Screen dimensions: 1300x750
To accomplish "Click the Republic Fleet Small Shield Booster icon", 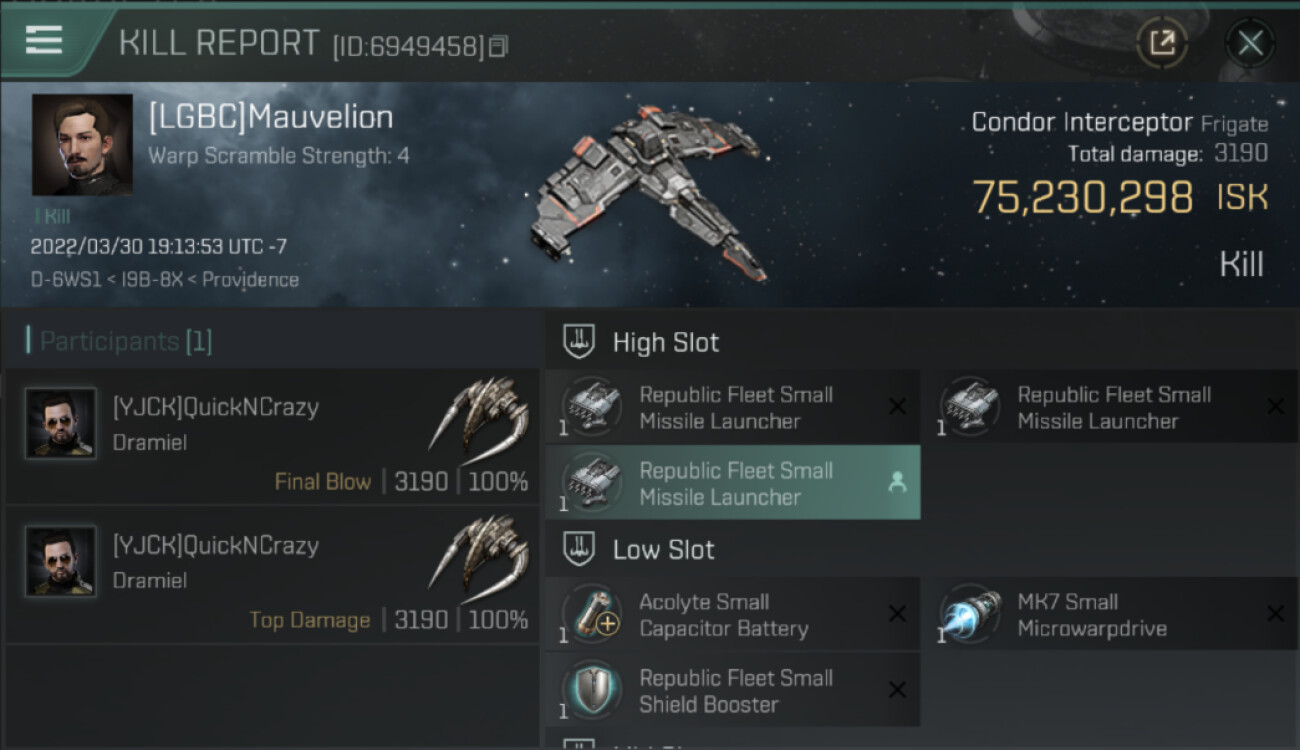I will click(592, 690).
